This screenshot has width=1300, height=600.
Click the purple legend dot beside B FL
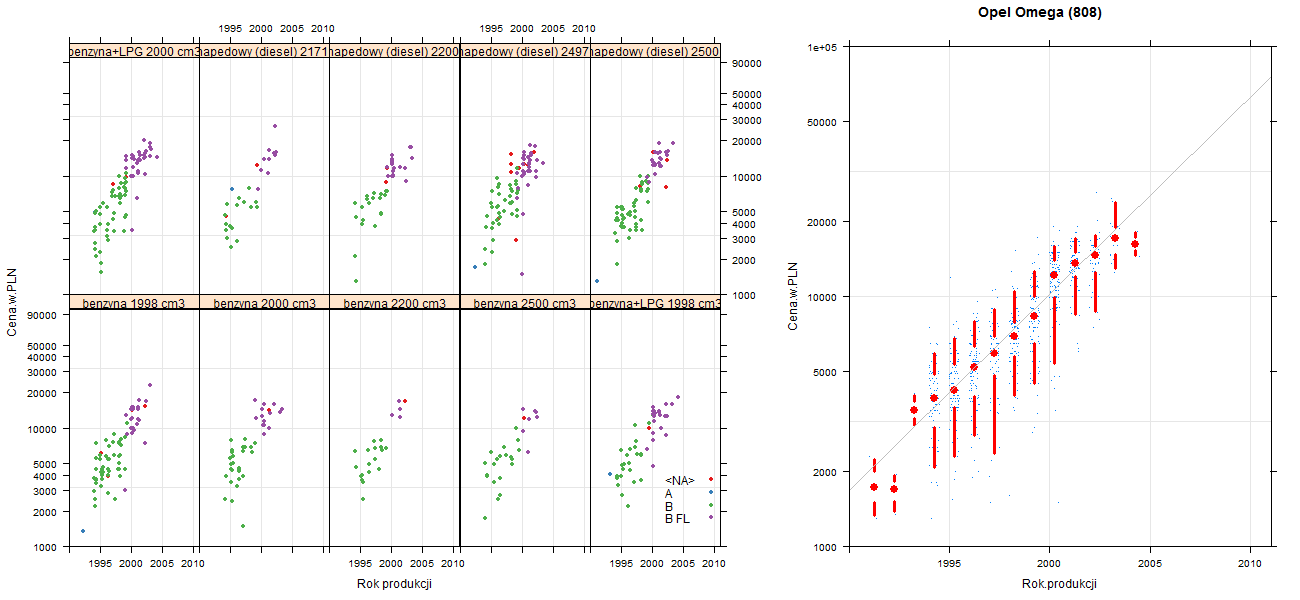[x=710, y=517]
